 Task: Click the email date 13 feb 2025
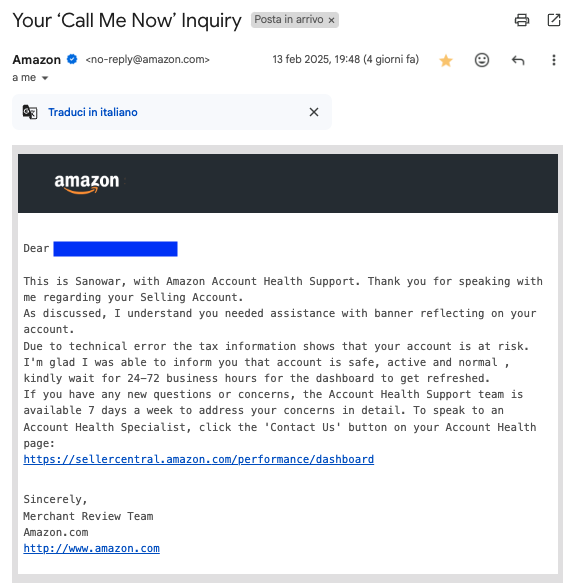point(346,60)
